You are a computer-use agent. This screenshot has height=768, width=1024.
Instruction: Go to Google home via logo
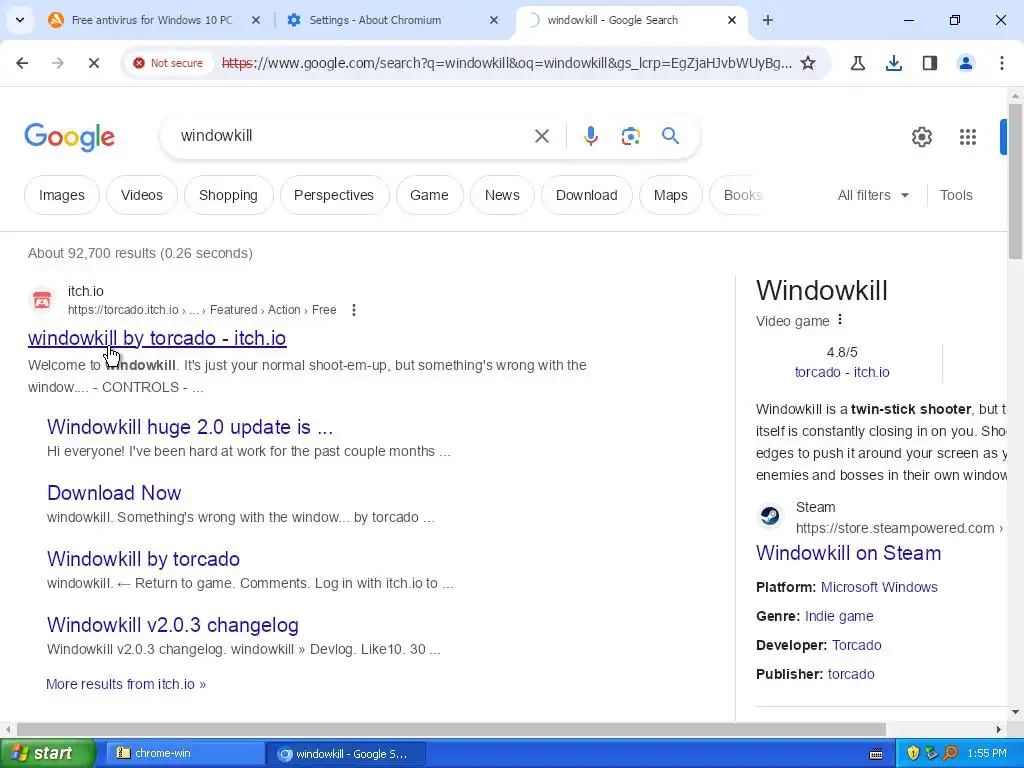[69, 137]
